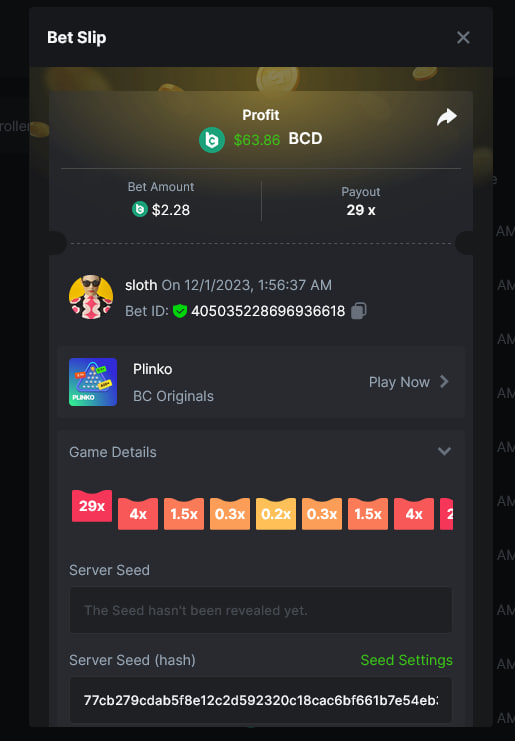Image resolution: width=515 pixels, height=741 pixels.
Task: Click the Server Seed hash field
Action: coord(261,700)
